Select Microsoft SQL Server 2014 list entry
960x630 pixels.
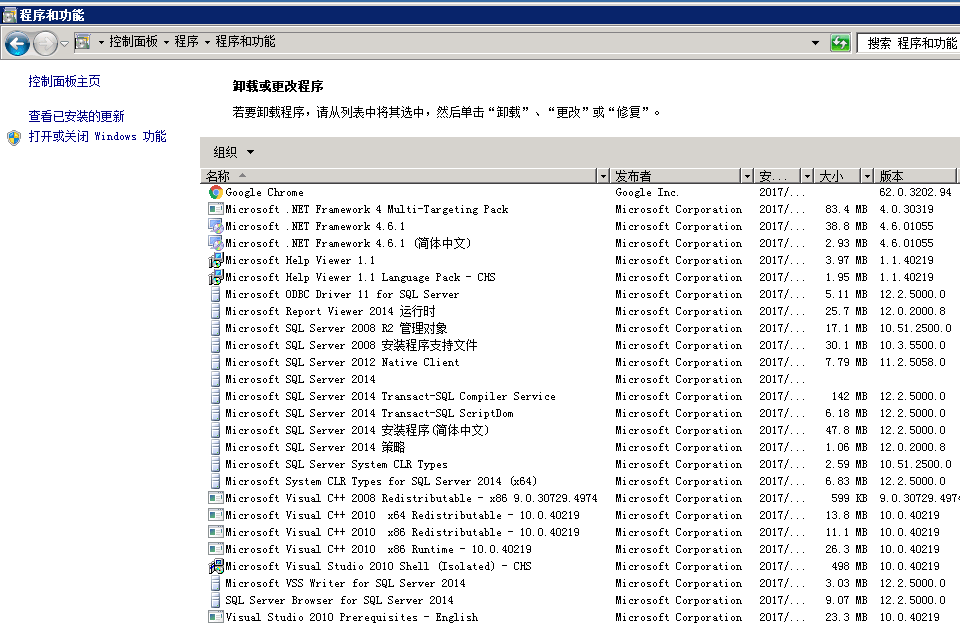[300, 380]
